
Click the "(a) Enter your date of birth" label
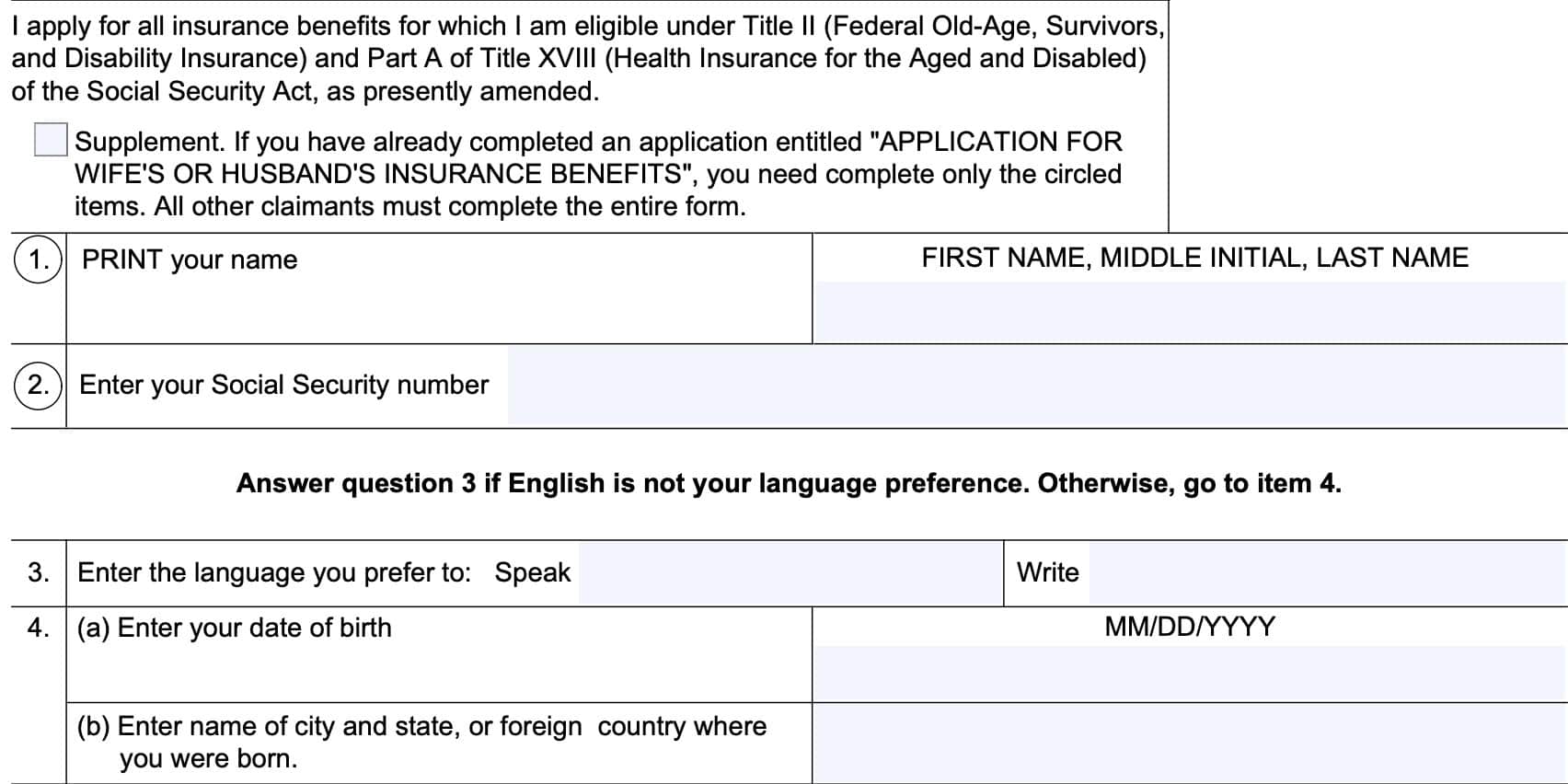pos(235,628)
